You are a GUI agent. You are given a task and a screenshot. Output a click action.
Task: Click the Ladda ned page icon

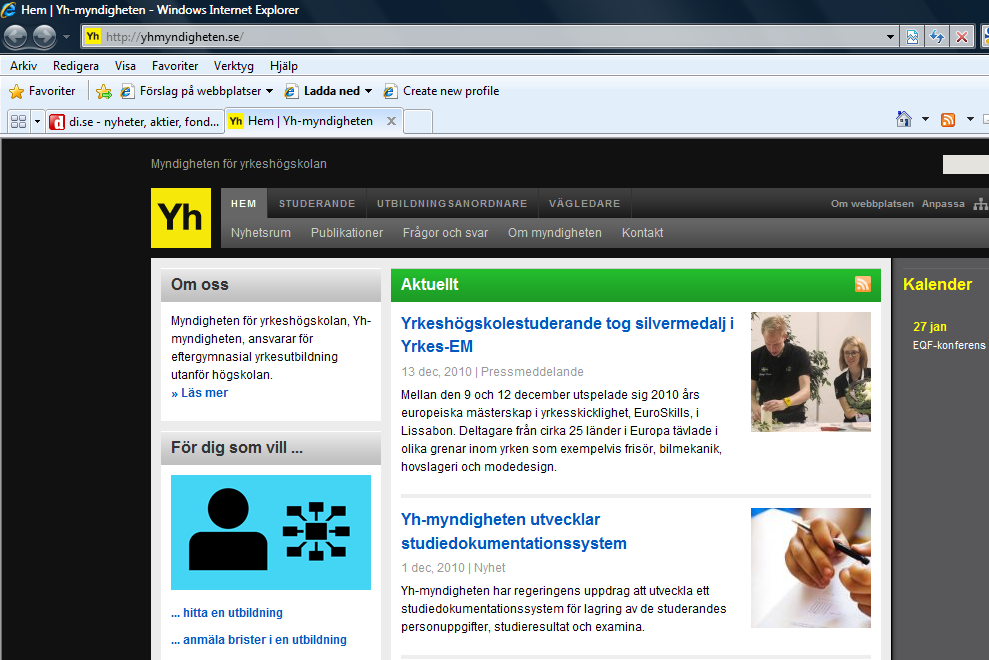(291, 91)
